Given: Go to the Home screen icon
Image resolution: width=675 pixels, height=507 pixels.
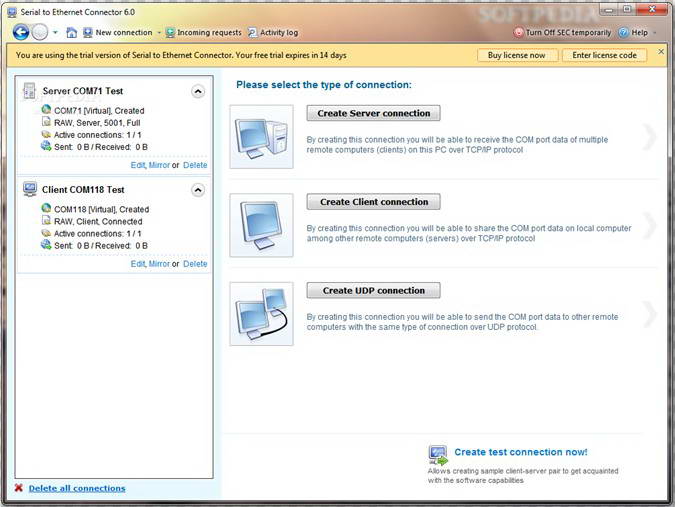Looking at the screenshot, I should click(71, 32).
